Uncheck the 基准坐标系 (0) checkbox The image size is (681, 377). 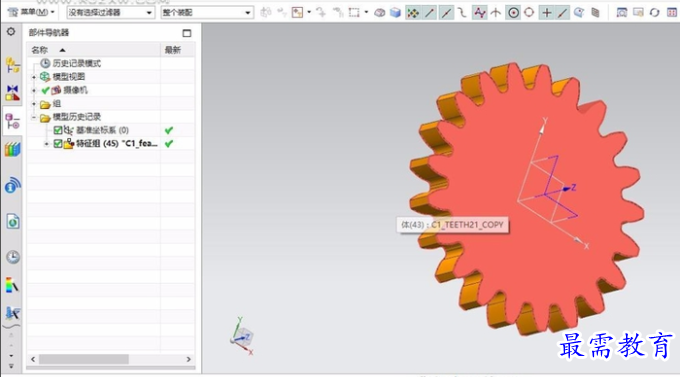[x=58, y=130]
